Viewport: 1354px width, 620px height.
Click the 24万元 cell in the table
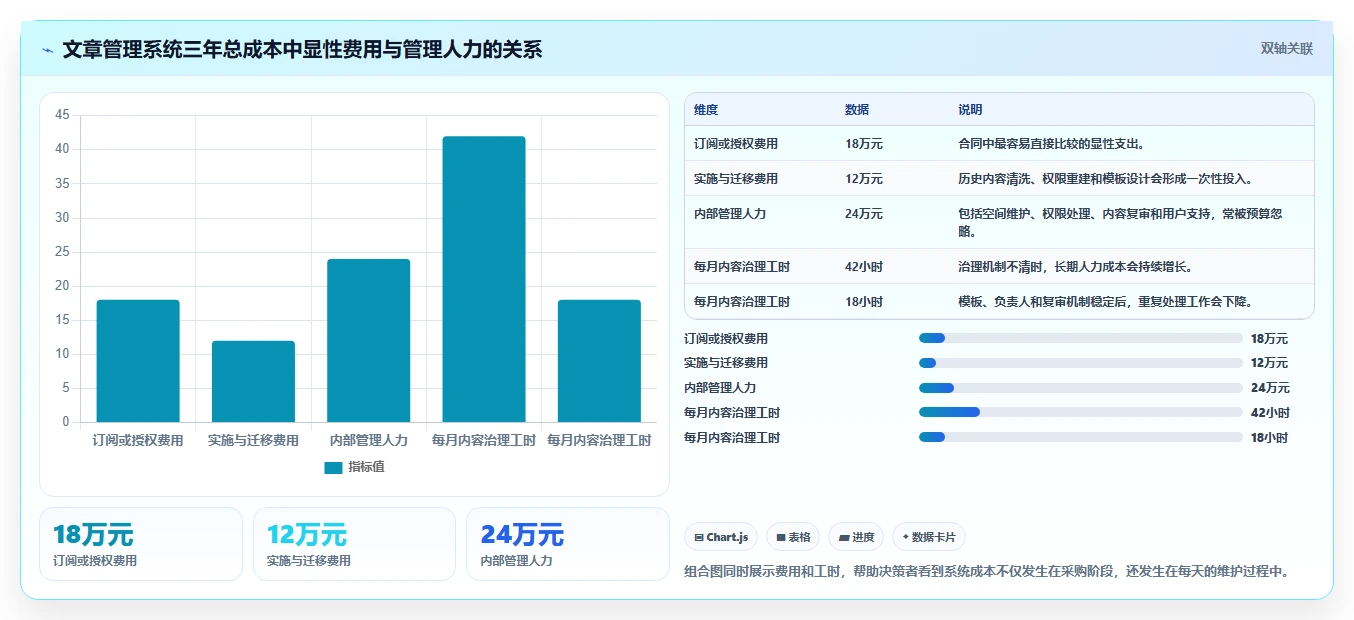(x=864, y=214)
